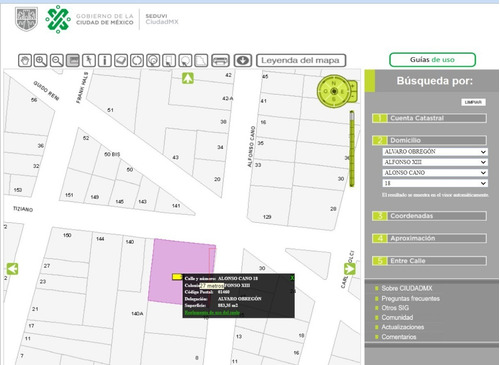Click the green CDMX government logo
500x365 pixels.
[58, 19]
